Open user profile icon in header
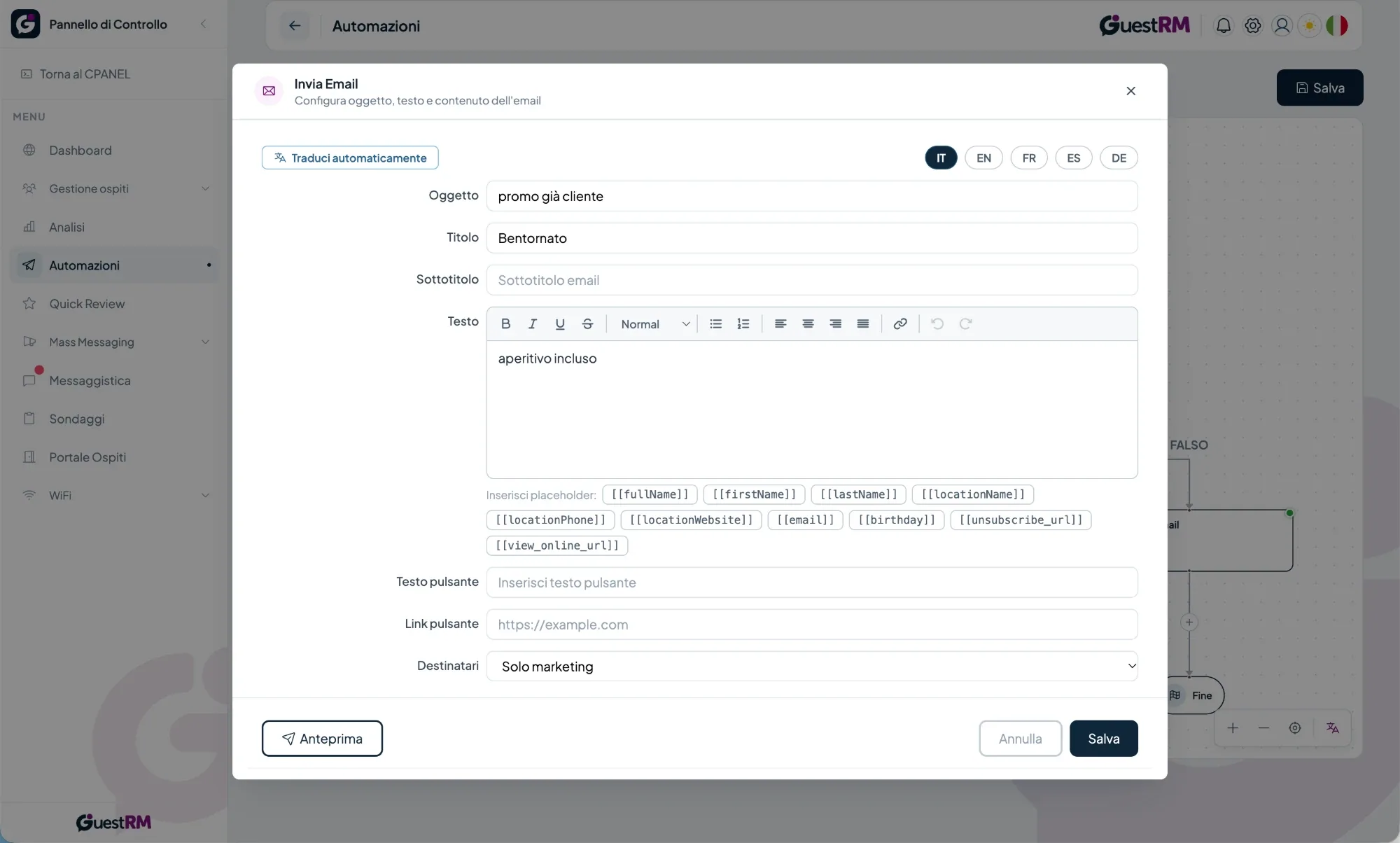This screenshot has height=843, width=1400. (x=1282, y=26)
